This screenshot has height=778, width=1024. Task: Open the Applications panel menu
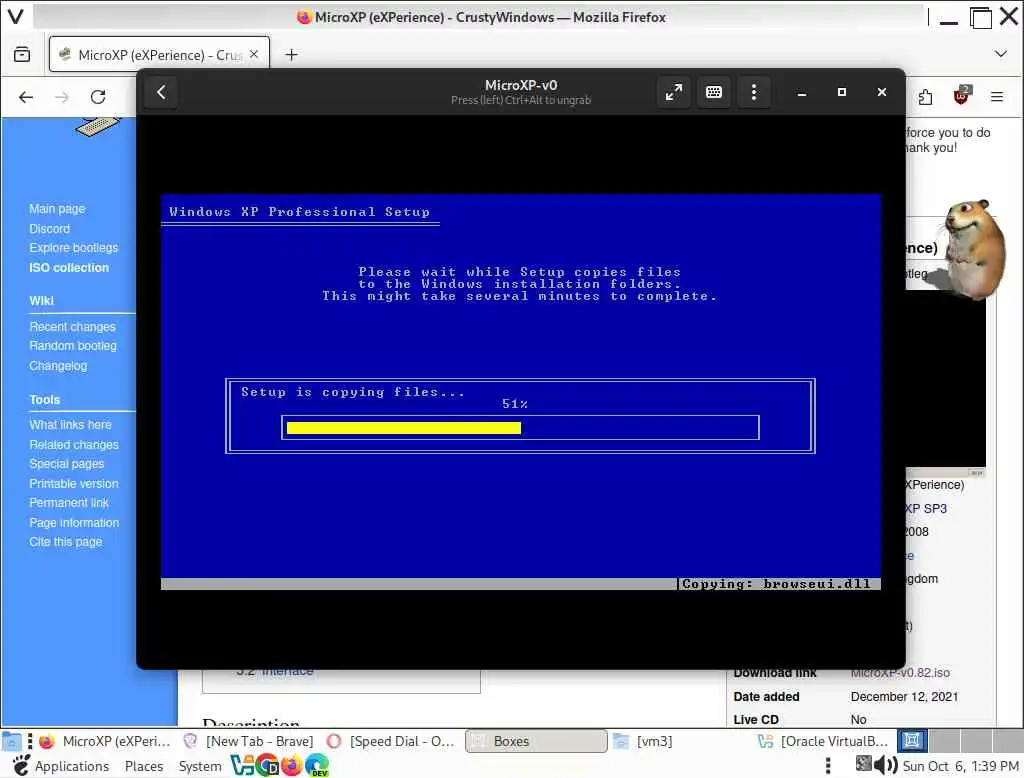pyautogui.click(x=61, y=766)
